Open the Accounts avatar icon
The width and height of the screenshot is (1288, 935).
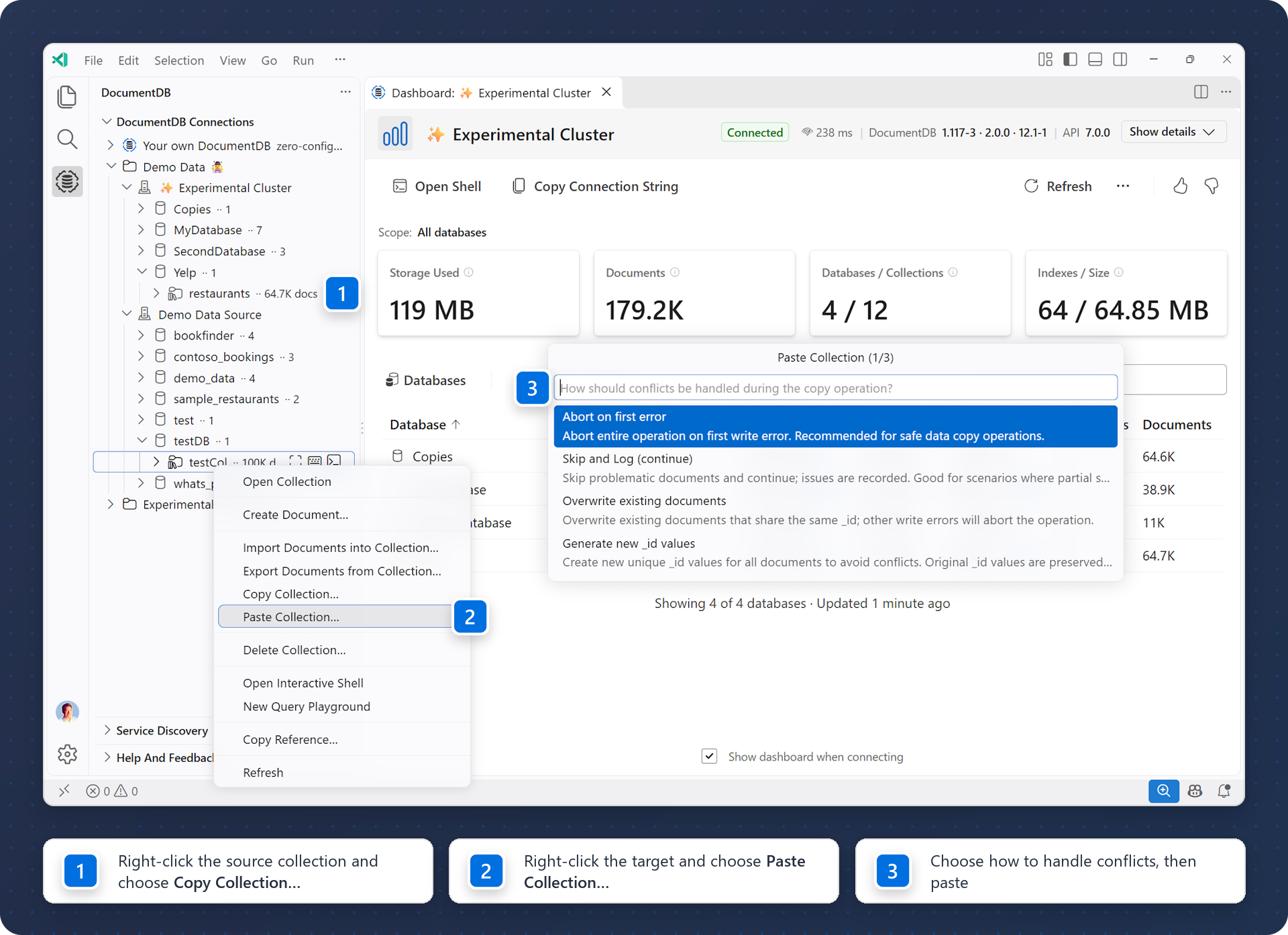click(x=67, y=712)
